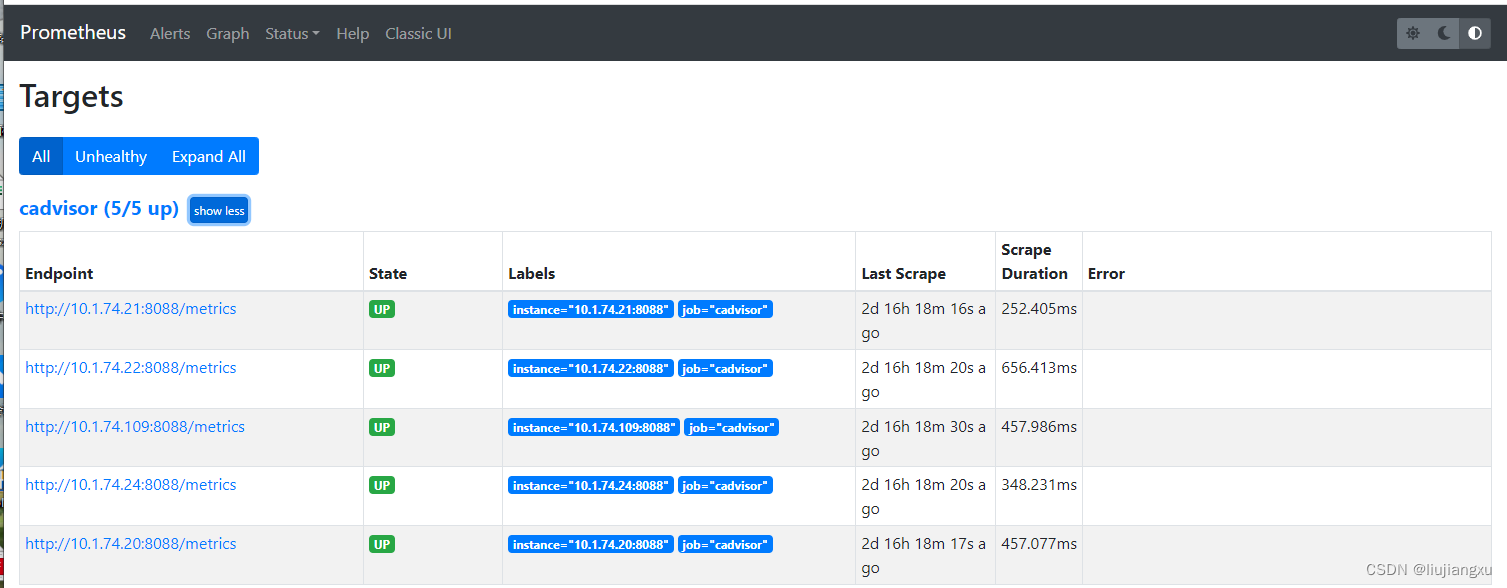Enable dark theme using the moon icon

(1443, 33)
